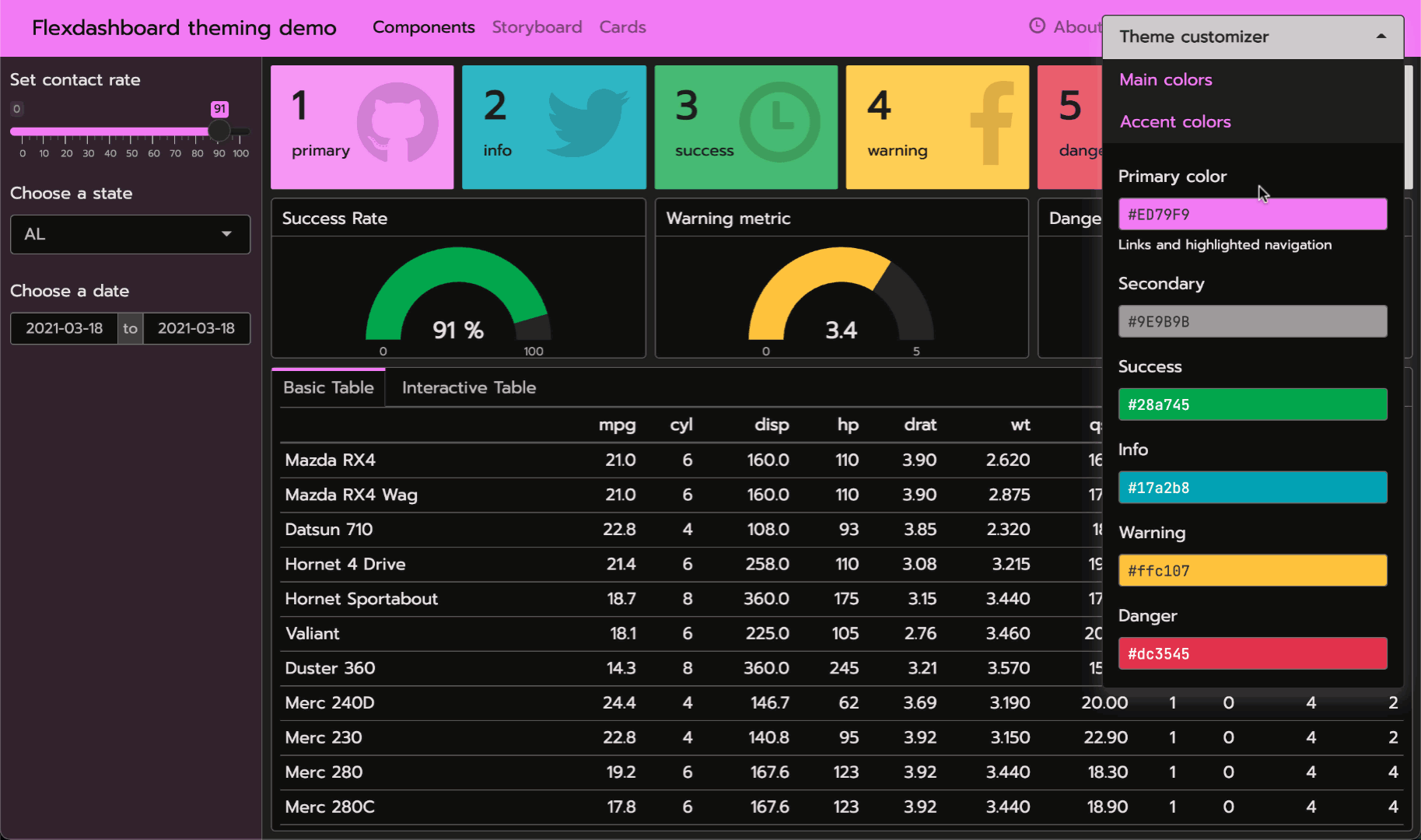This screenshot has width=1421, height=840.
Task: Open the state dropdown showing AL
Action: [130, 234]
